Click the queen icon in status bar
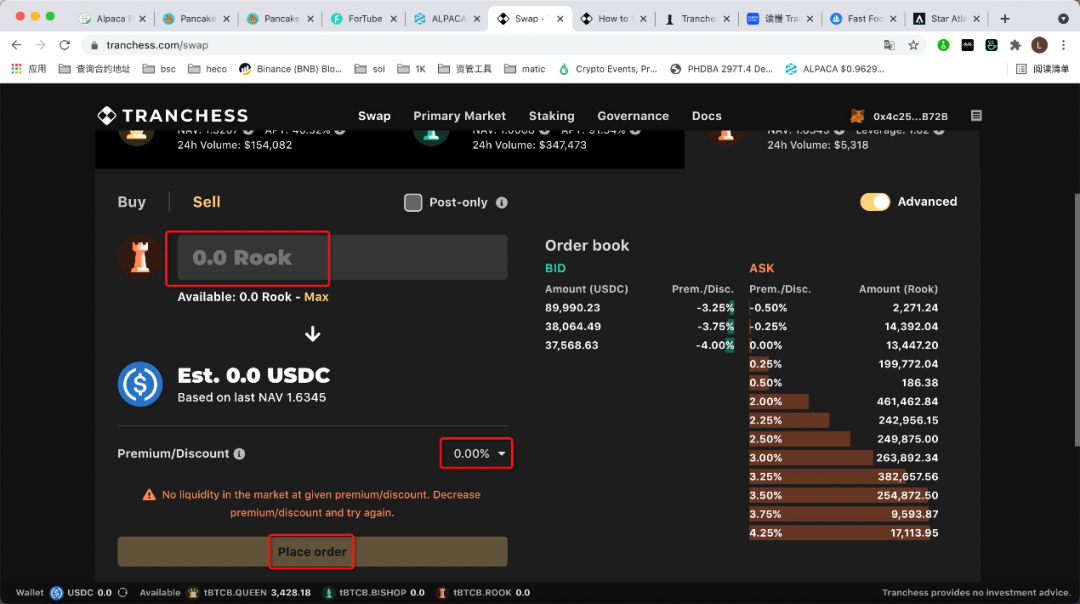 (193, 592)
